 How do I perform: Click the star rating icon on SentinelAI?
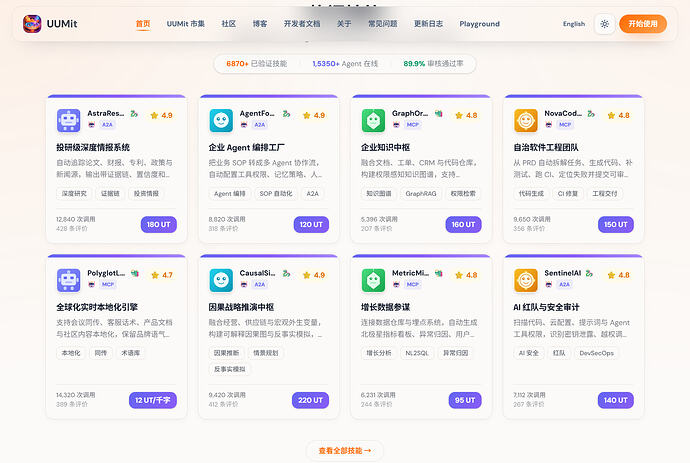tap(611, 276)
